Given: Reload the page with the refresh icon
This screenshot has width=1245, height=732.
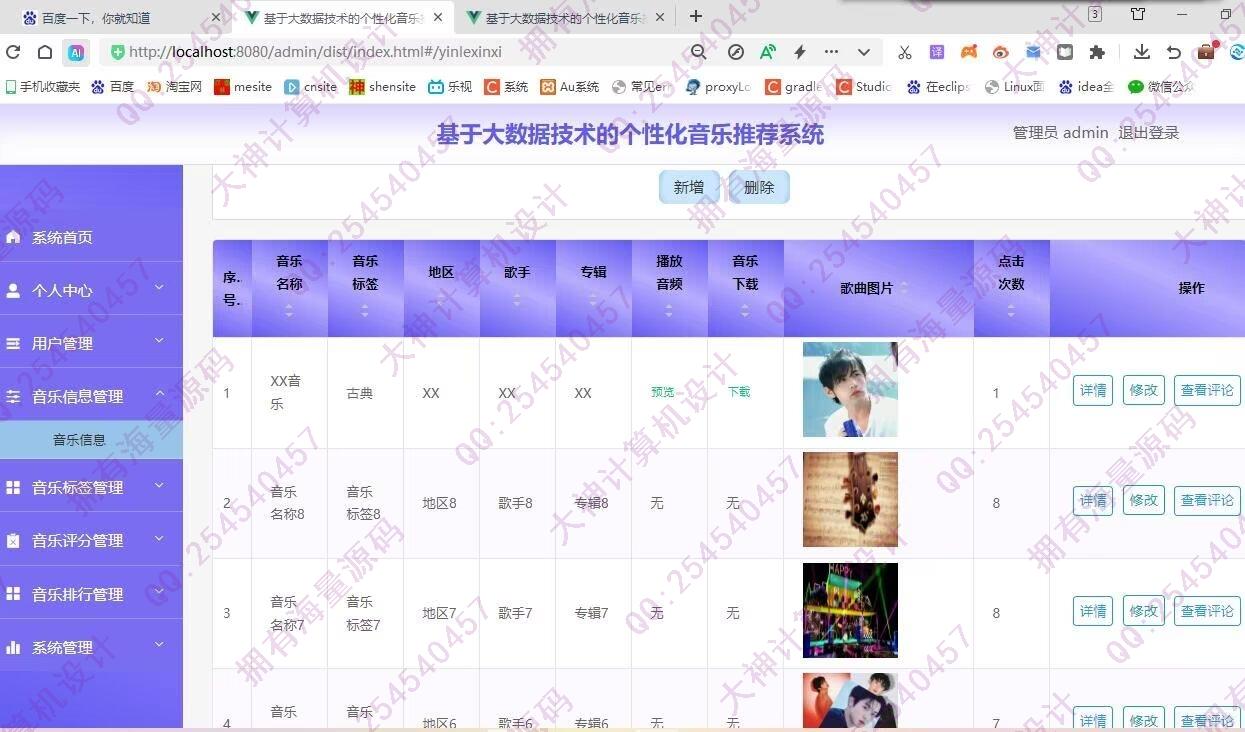Looking at the screenshot, I should pyautogui.click(x=13, y=52).
